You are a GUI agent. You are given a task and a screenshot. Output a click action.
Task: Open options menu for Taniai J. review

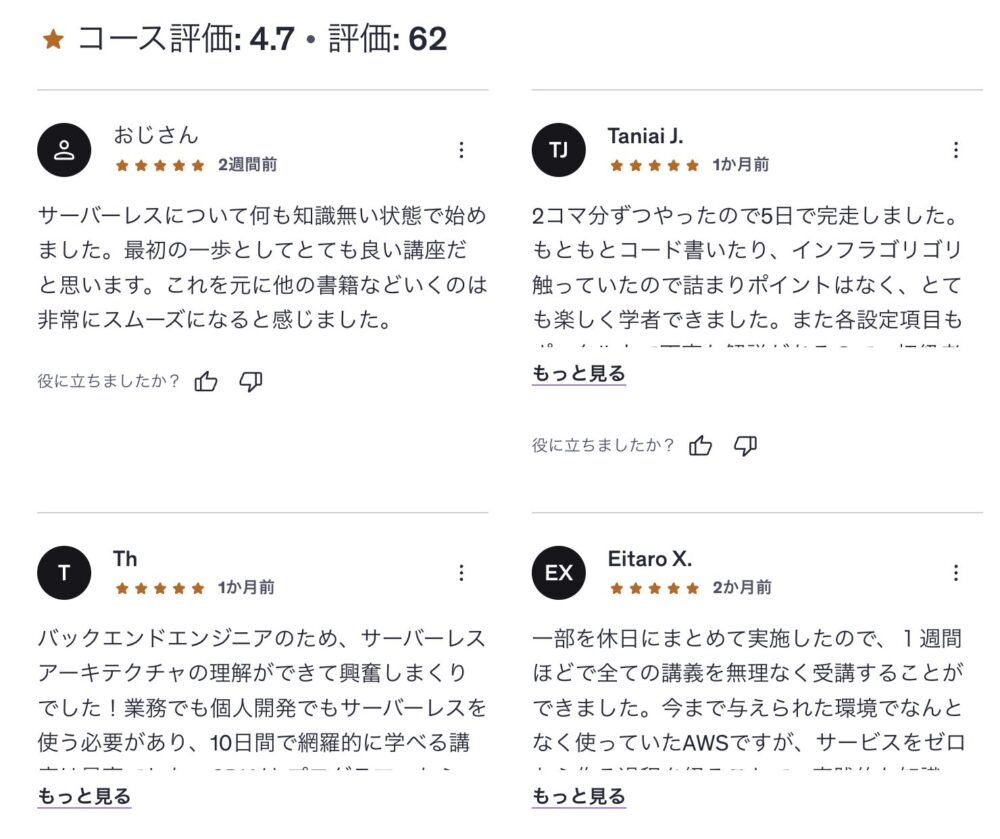pyautogui.click(x=955, y=150)
